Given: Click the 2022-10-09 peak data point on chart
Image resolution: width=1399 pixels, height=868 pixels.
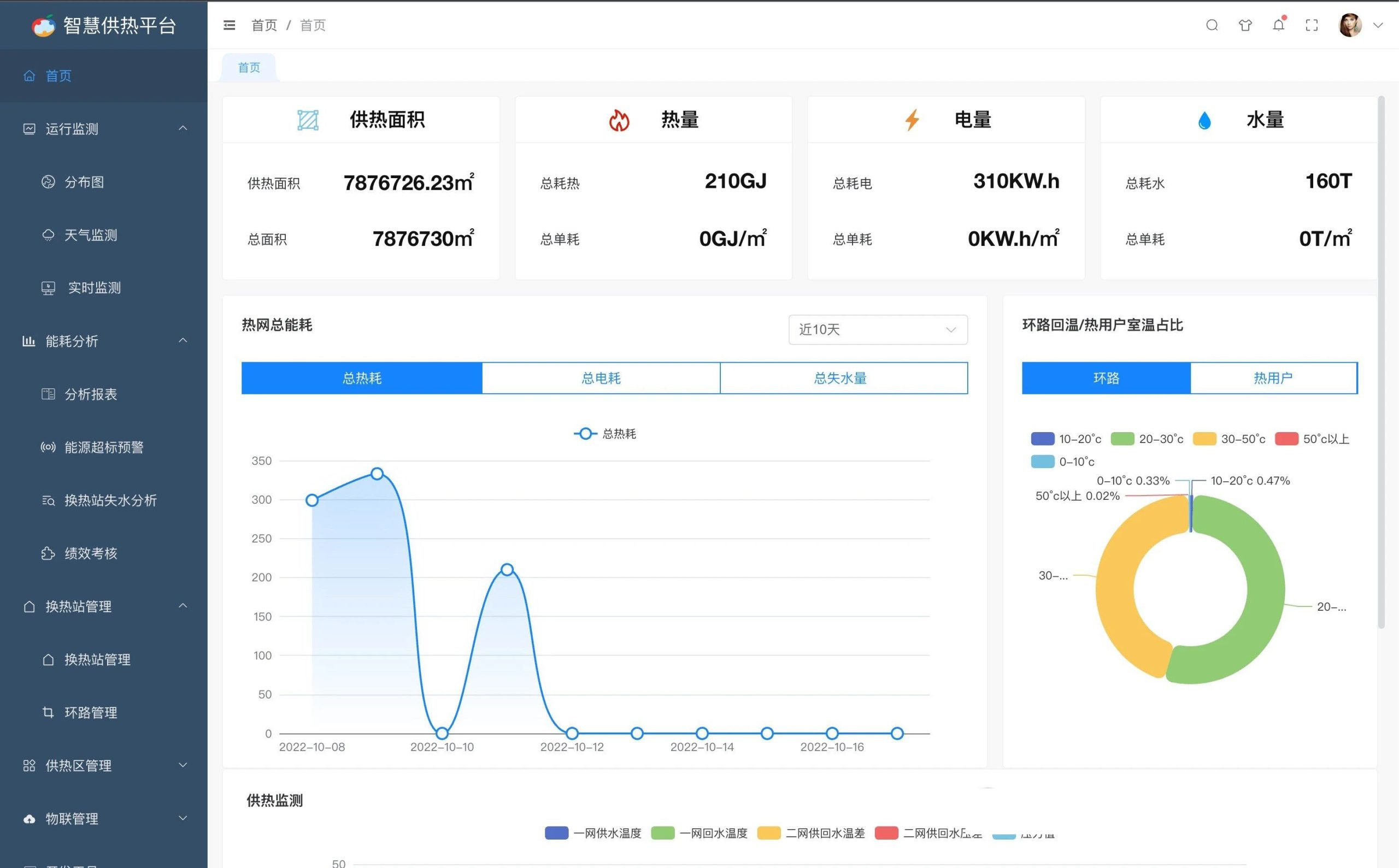Looking at the screenshot, I should [377, 474].
